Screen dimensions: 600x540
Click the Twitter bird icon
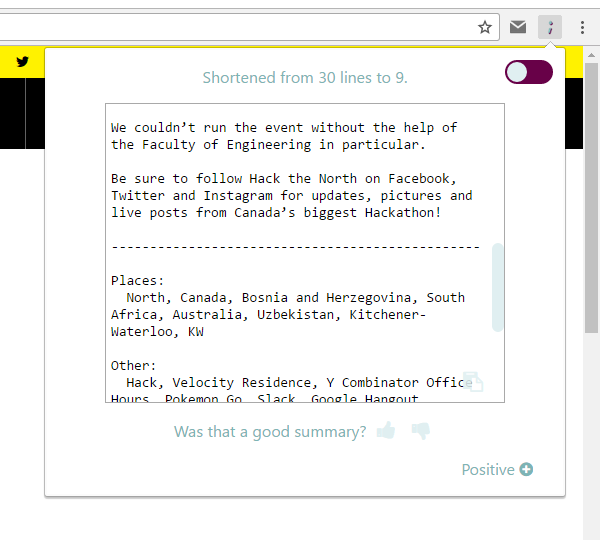pos(23,61)
